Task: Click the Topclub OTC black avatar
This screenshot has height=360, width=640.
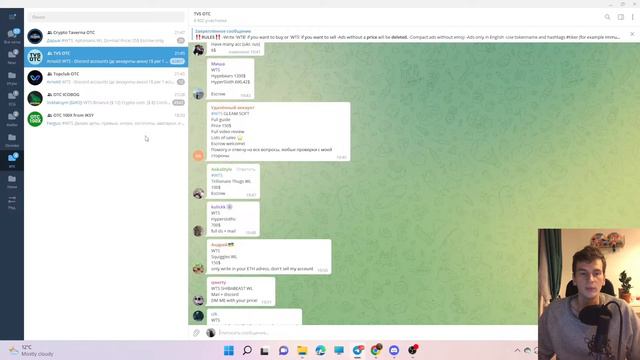Action: pyautogui.click(x=35, y=78)
